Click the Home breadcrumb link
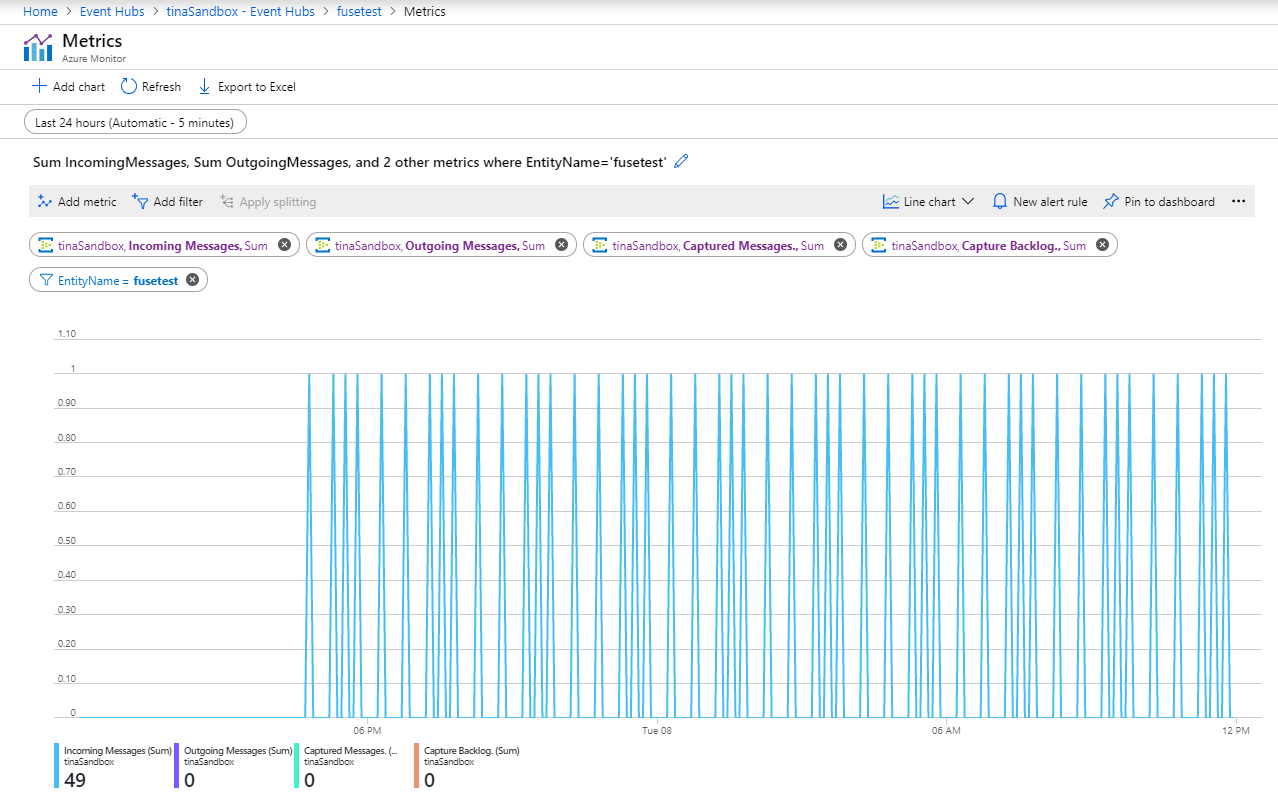 pyautogui.click(x=40, y=12)
